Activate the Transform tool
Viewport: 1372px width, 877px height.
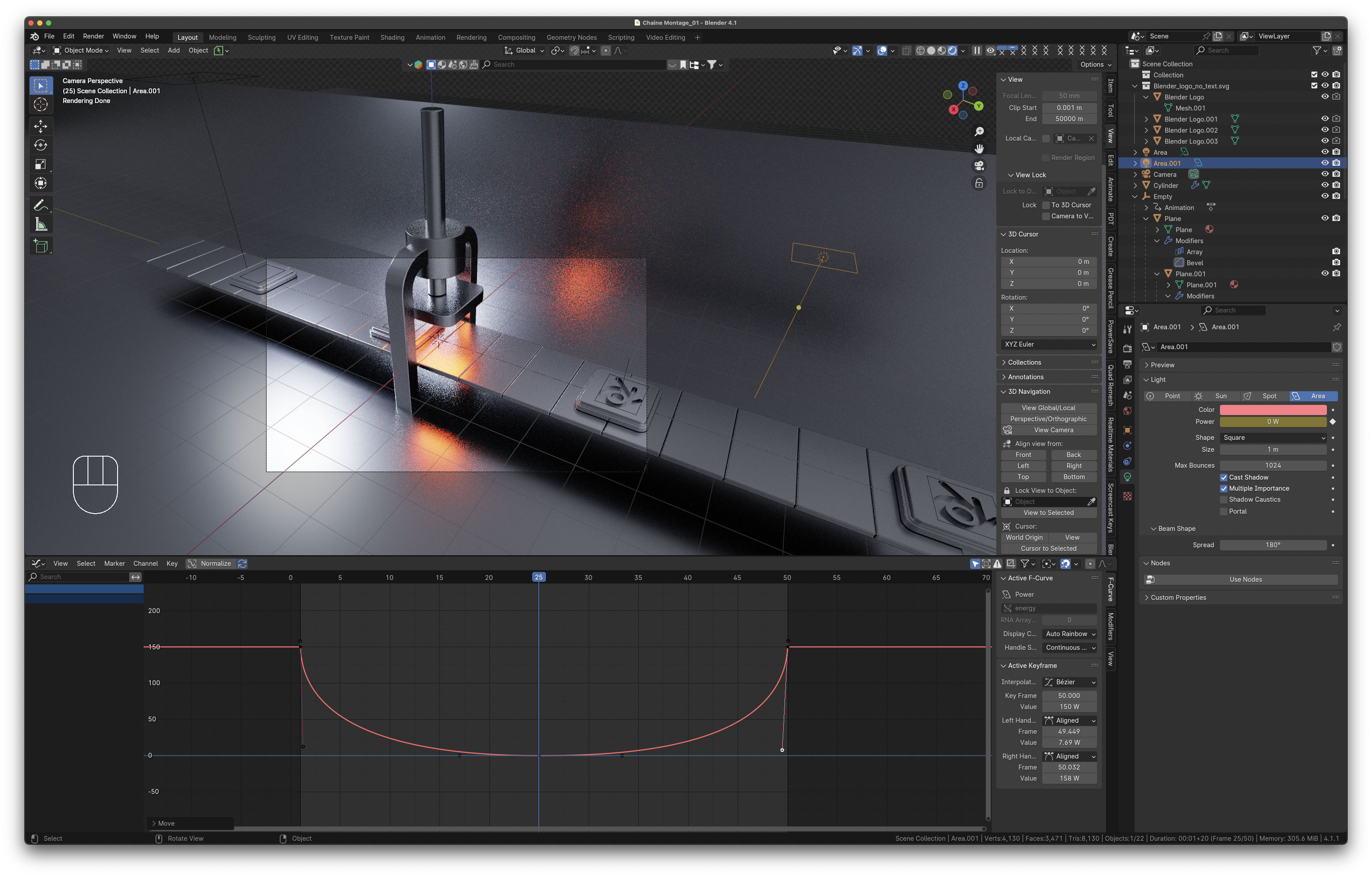(41, 183)
